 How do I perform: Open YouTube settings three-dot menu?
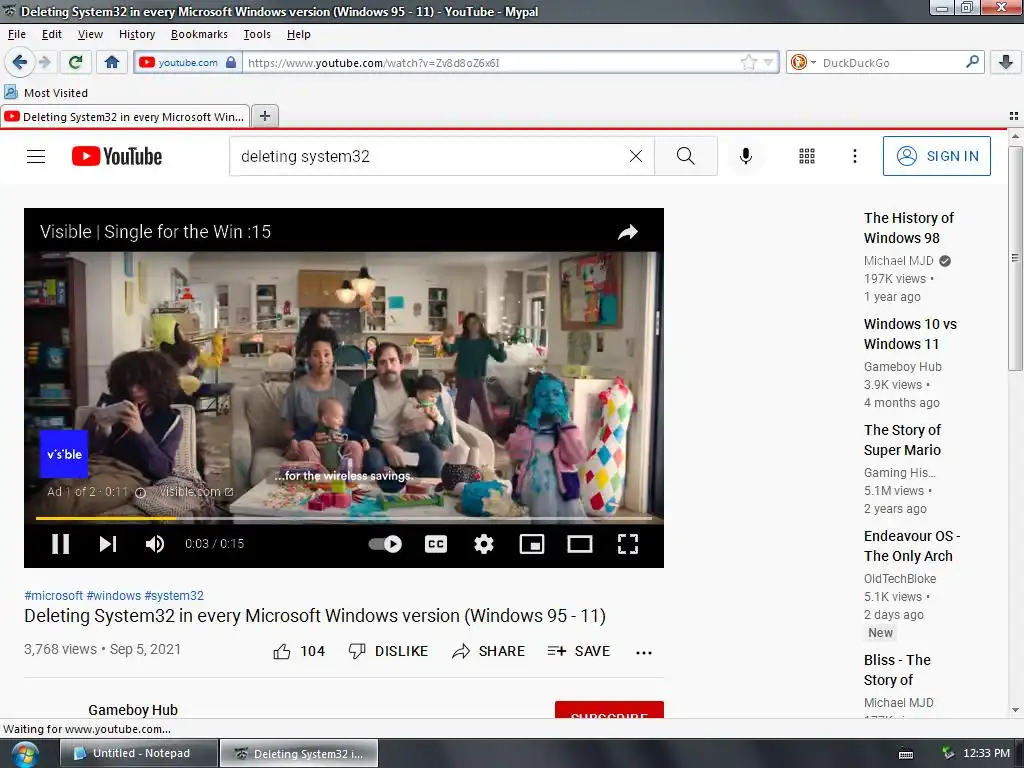pyautogui.click(x=854, y=156)
